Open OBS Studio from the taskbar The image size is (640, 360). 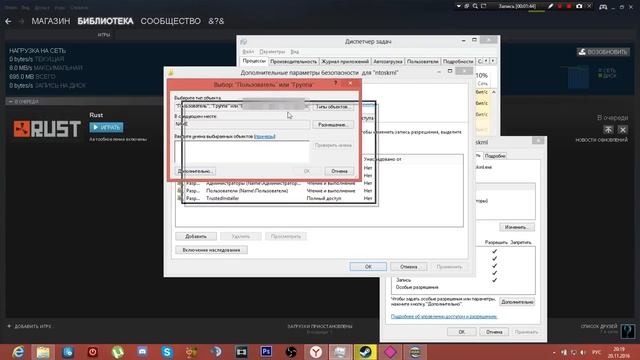point(291,352)
